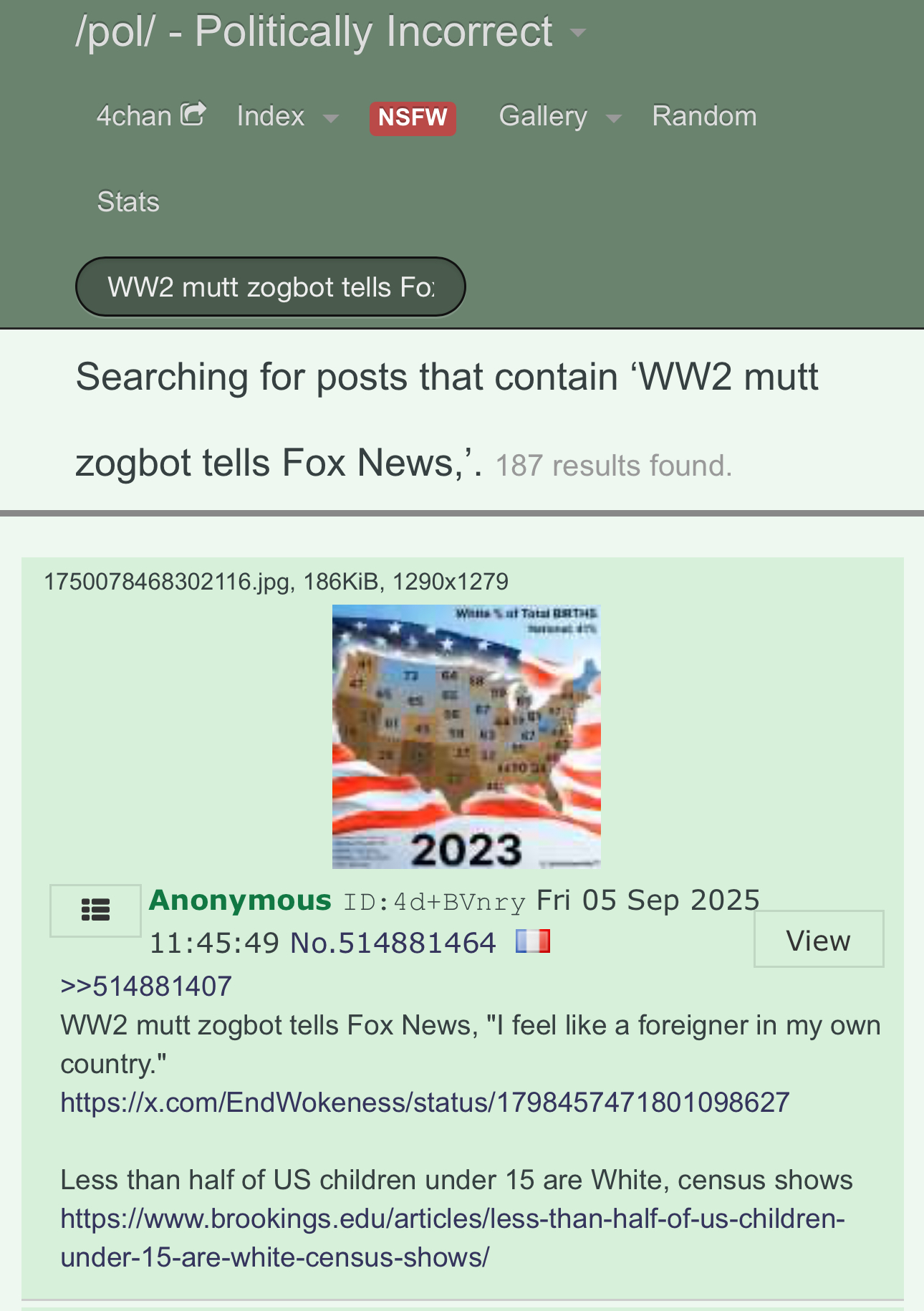Screen dimensions: 924x1311
Task: Click the post options list icon
Action: (95, 911)
